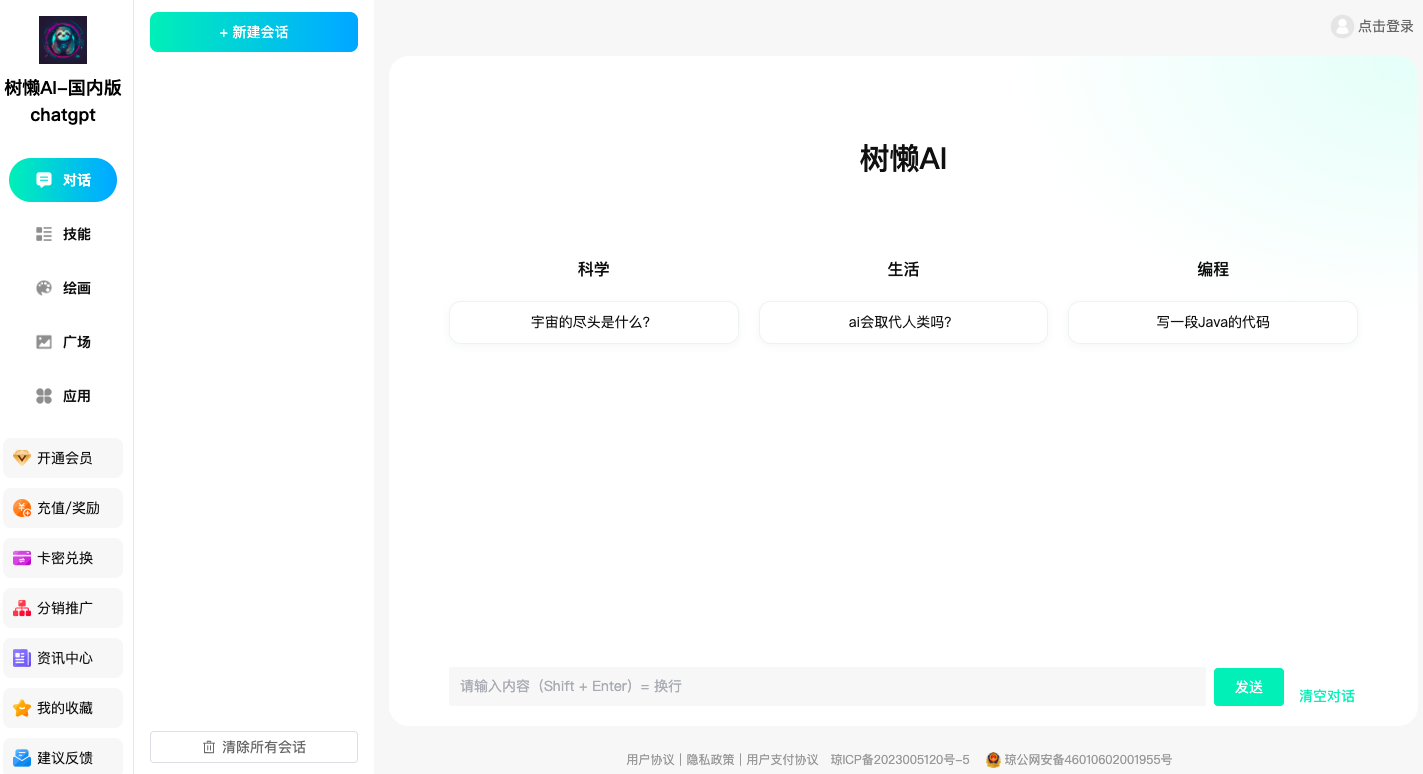Open 琼公网安备46010602001955号 link

coord(1088,760)
